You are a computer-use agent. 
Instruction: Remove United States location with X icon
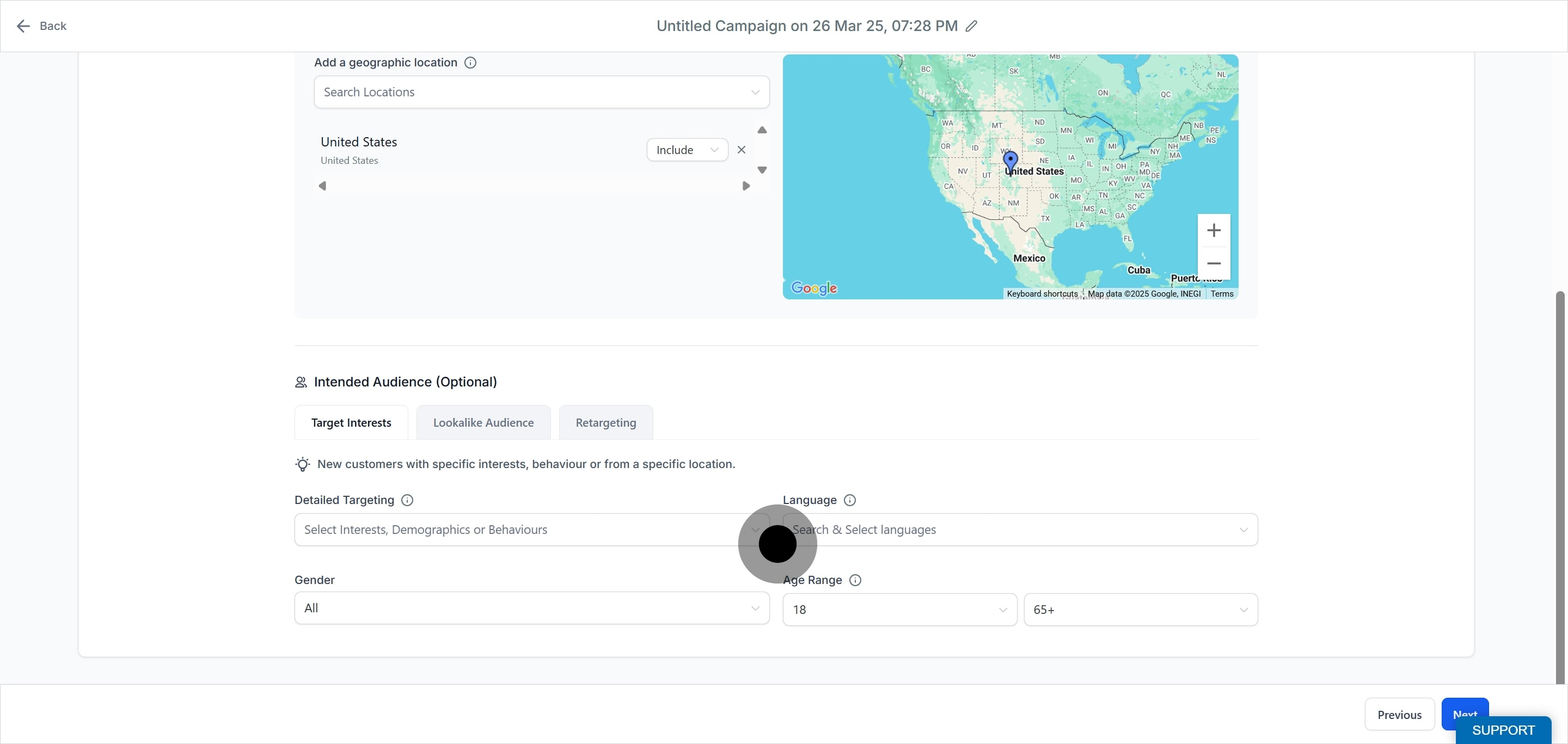[x=741, y=150]
